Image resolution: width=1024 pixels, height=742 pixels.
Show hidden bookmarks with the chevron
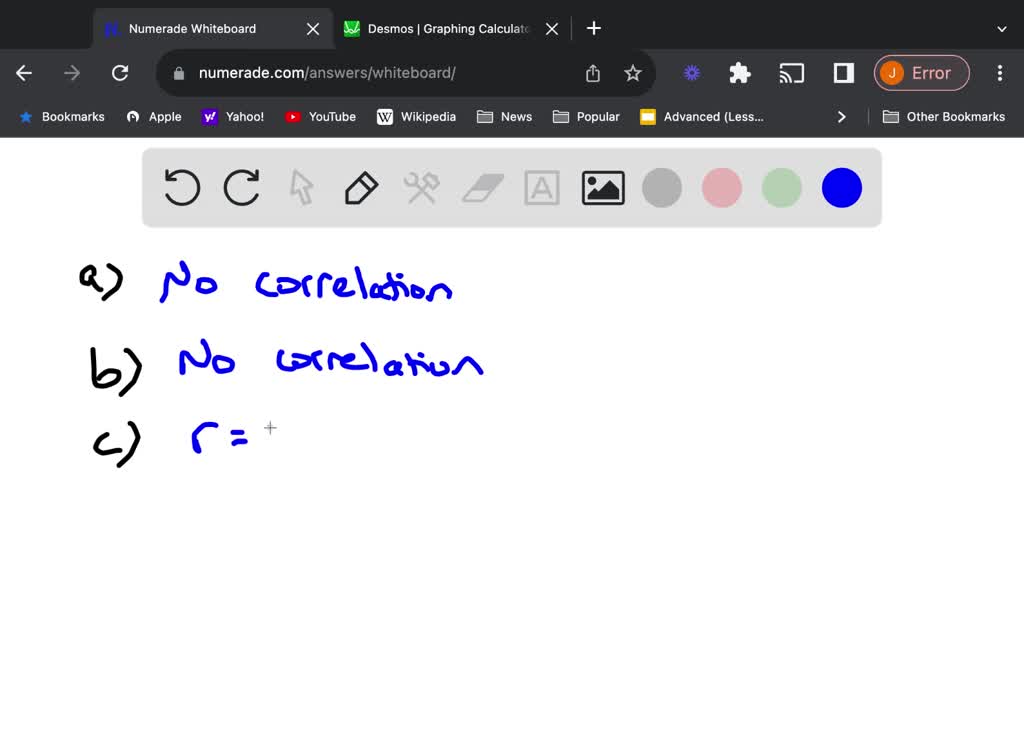tap(842, 117)
